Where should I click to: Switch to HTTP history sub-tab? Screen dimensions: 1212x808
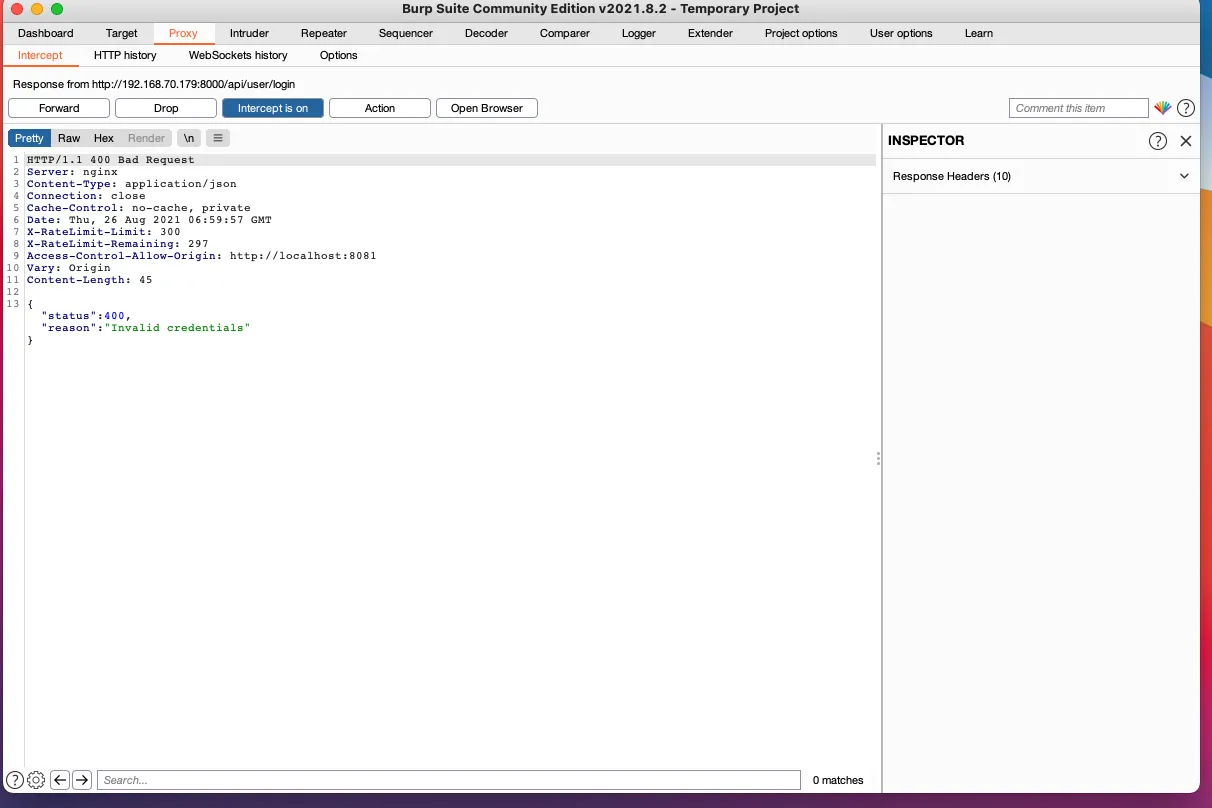(x=125, y=55)
